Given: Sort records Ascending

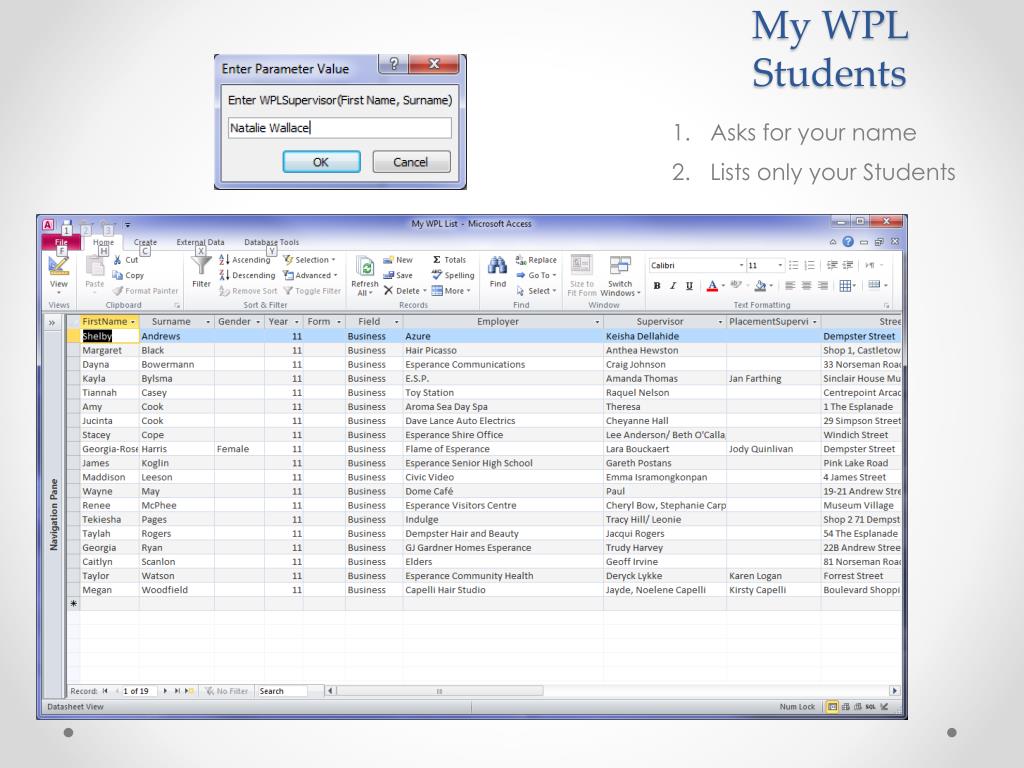Looking at the screenshot, I should point(244,260).
